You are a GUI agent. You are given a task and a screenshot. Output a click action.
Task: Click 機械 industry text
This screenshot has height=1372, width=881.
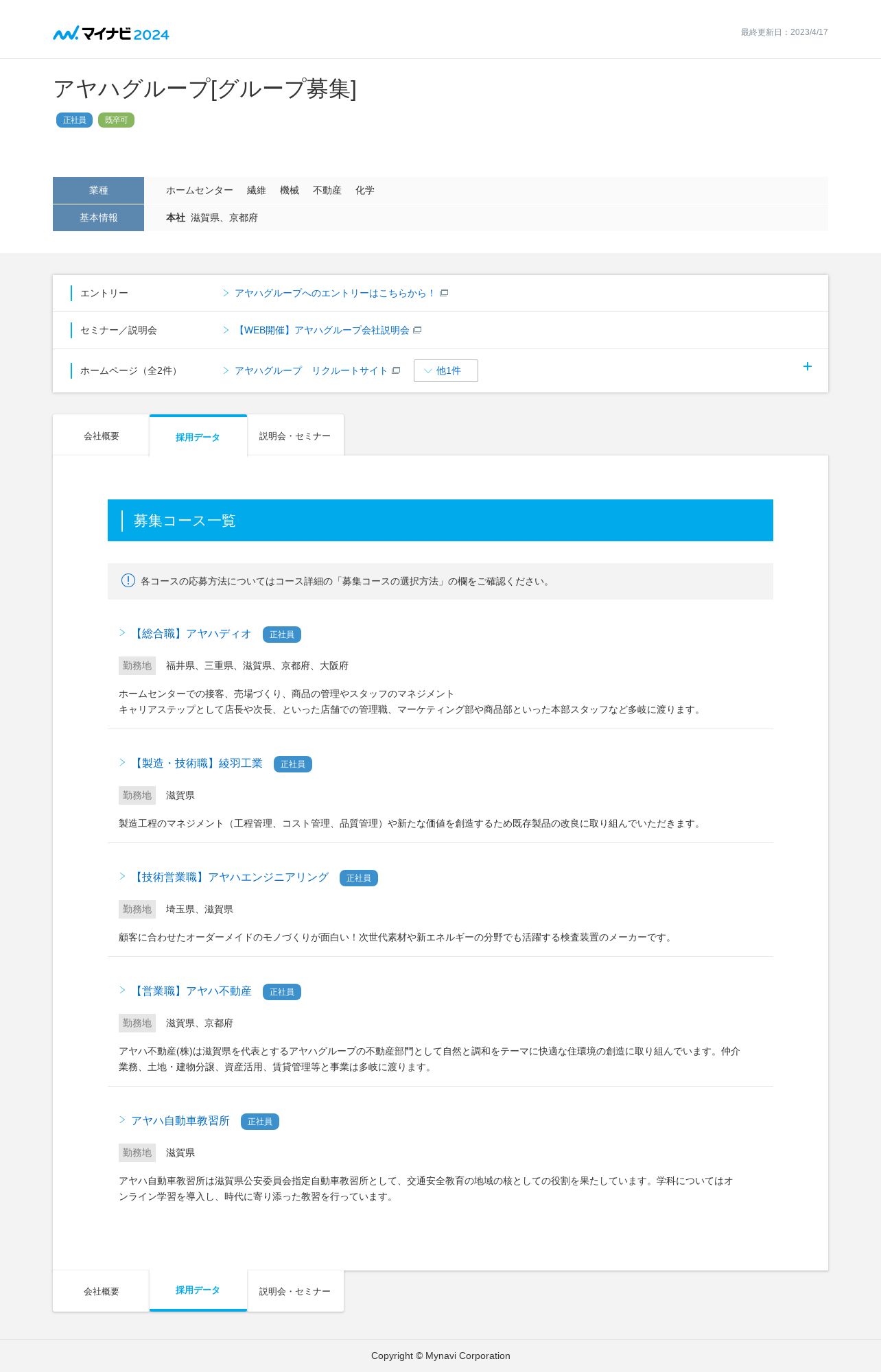(x=290, y=190)
